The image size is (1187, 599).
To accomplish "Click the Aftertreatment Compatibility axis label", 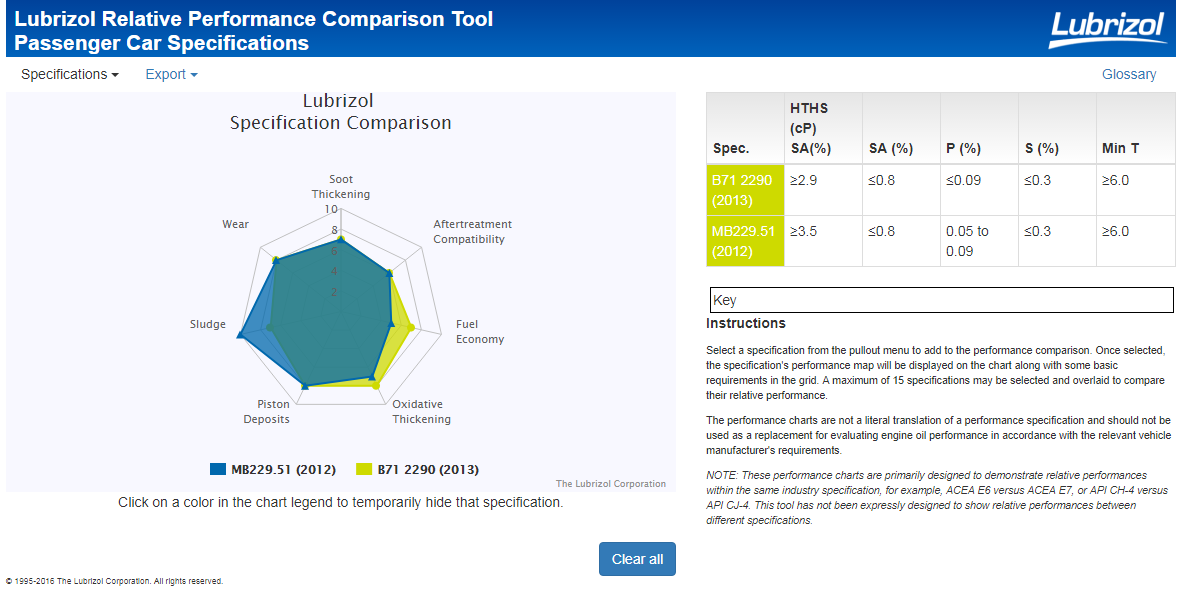I will pyautogui.click(x=472, y=232).
